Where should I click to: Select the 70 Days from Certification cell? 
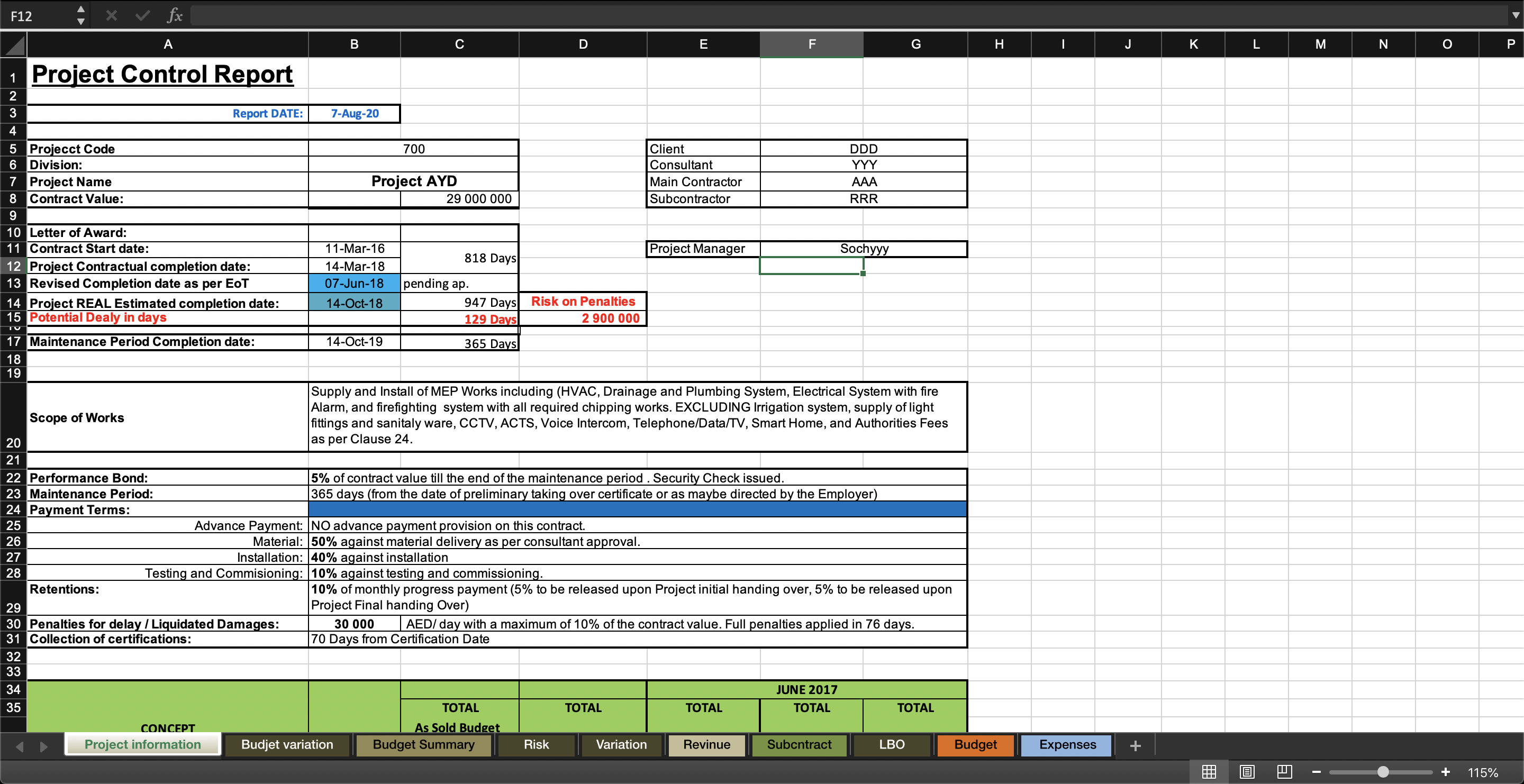pyautogui.click(x=638, y=639)
